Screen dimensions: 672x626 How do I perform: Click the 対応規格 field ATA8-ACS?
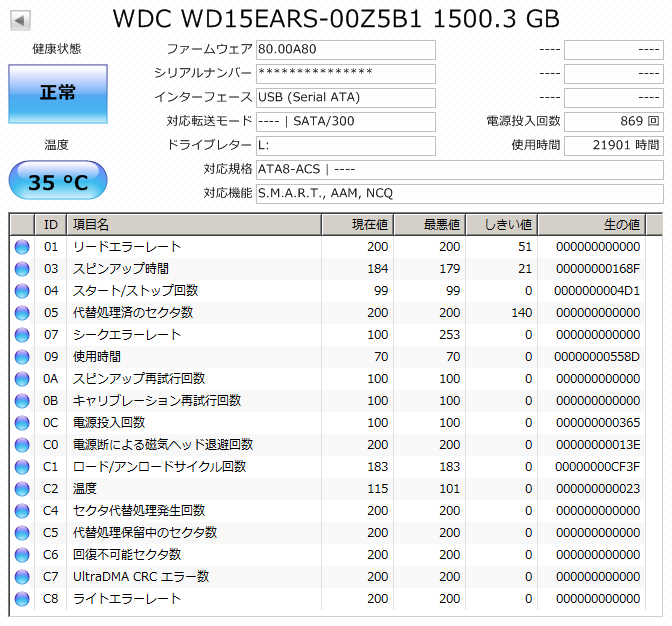tap(460, 170)
